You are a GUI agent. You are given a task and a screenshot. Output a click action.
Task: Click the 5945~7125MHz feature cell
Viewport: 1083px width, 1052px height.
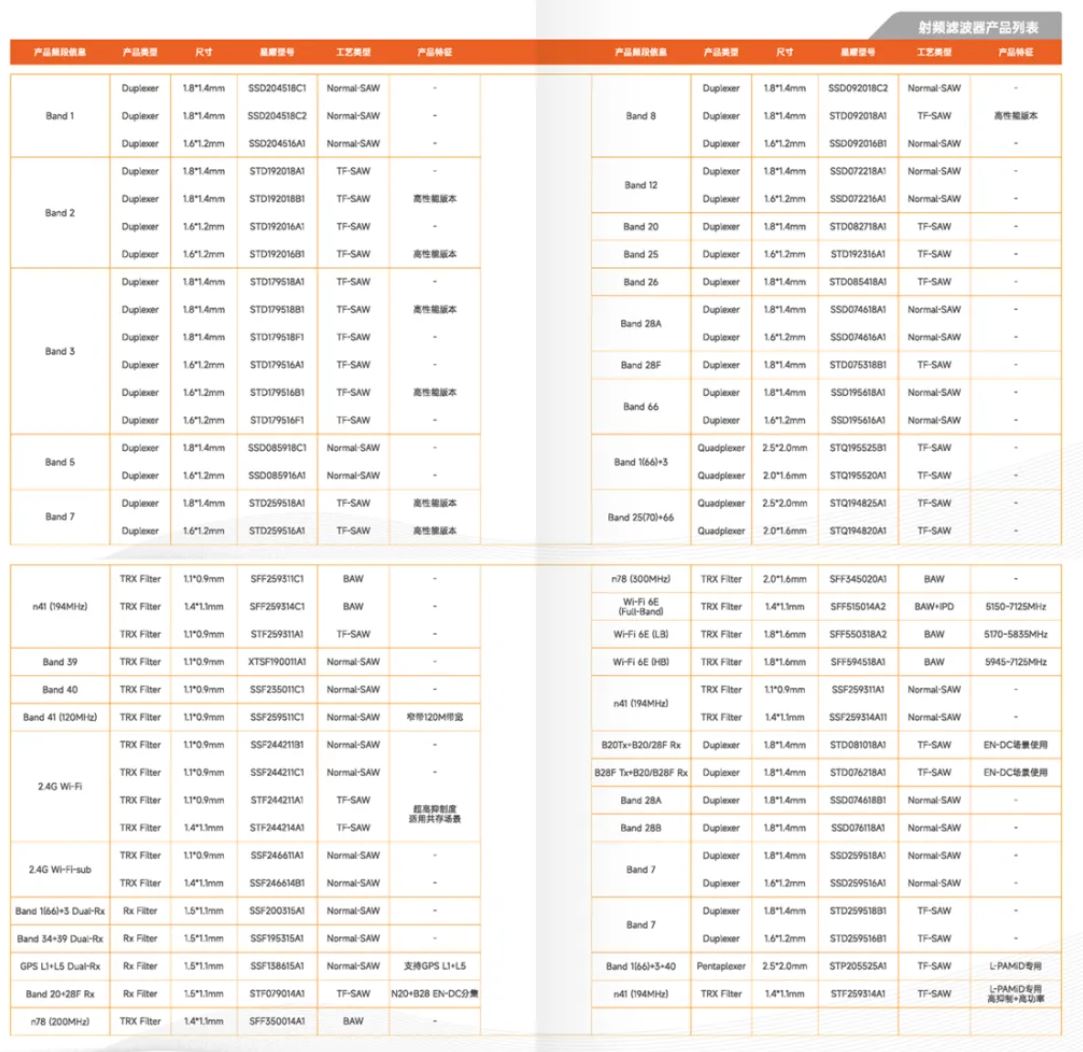[x=1014, y=662]
